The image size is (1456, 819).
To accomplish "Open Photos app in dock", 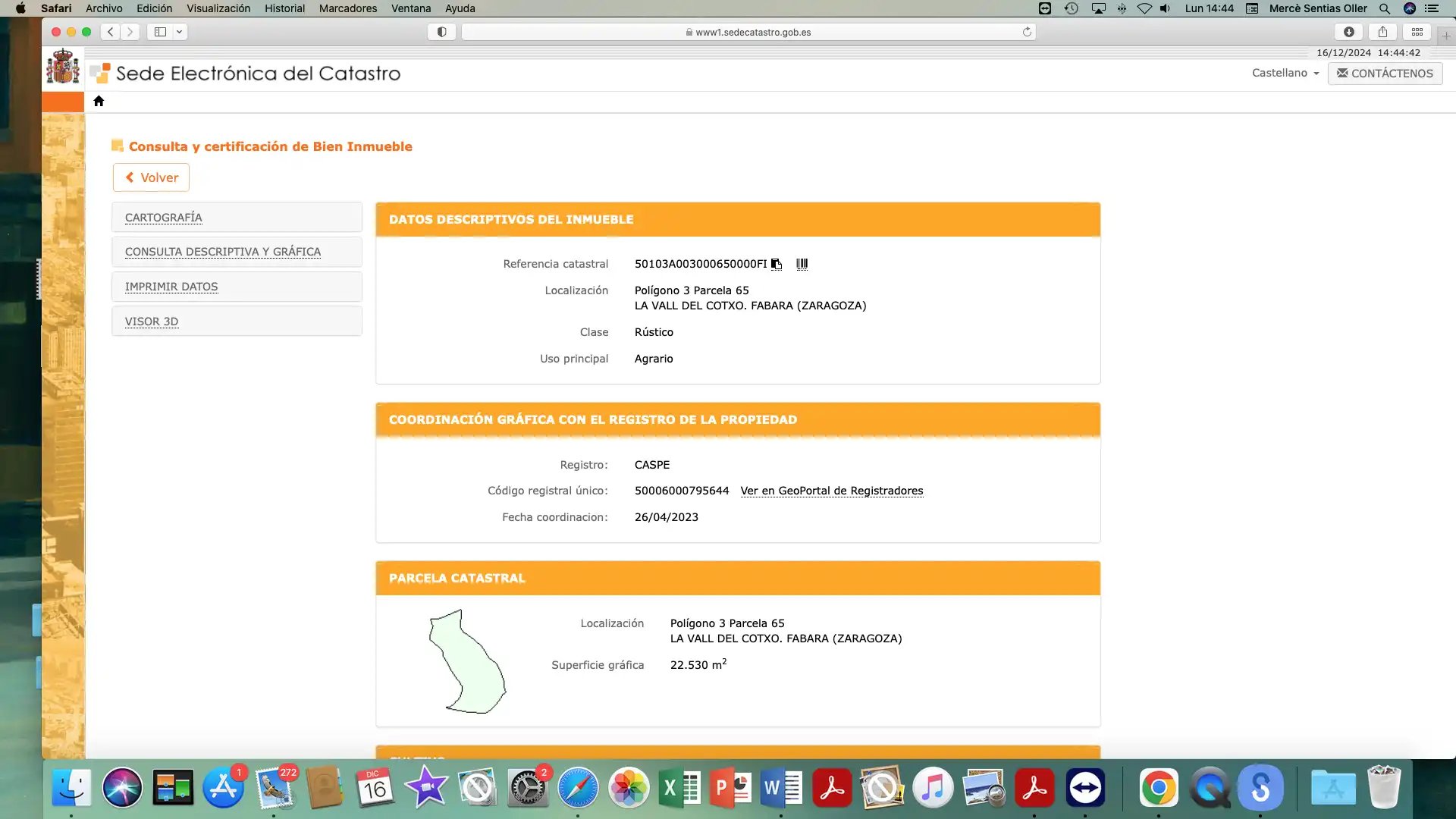I will pyautogui.click(x=629, y=788).
